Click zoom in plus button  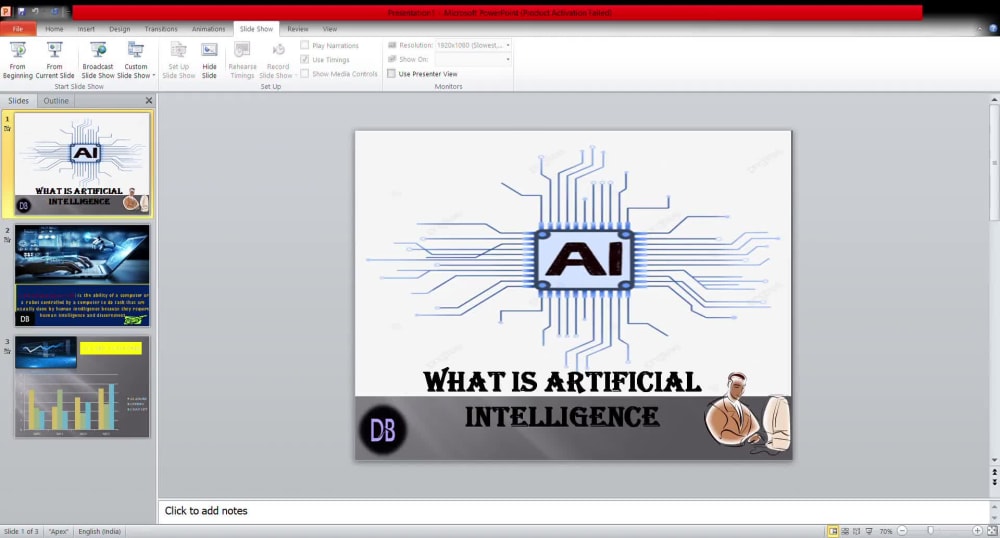pos(977,530)
